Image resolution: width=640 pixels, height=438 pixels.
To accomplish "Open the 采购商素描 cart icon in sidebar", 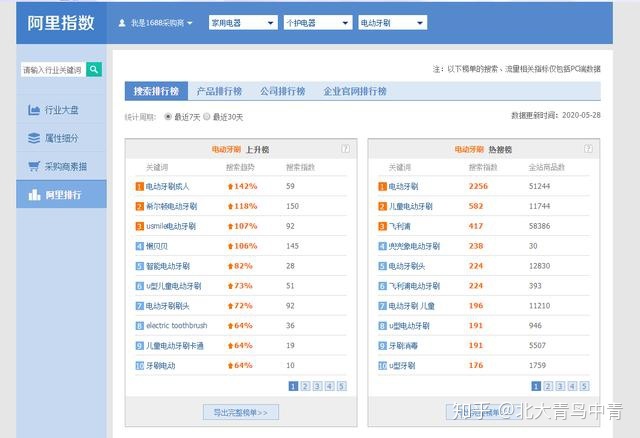I will tap(34, 166).
